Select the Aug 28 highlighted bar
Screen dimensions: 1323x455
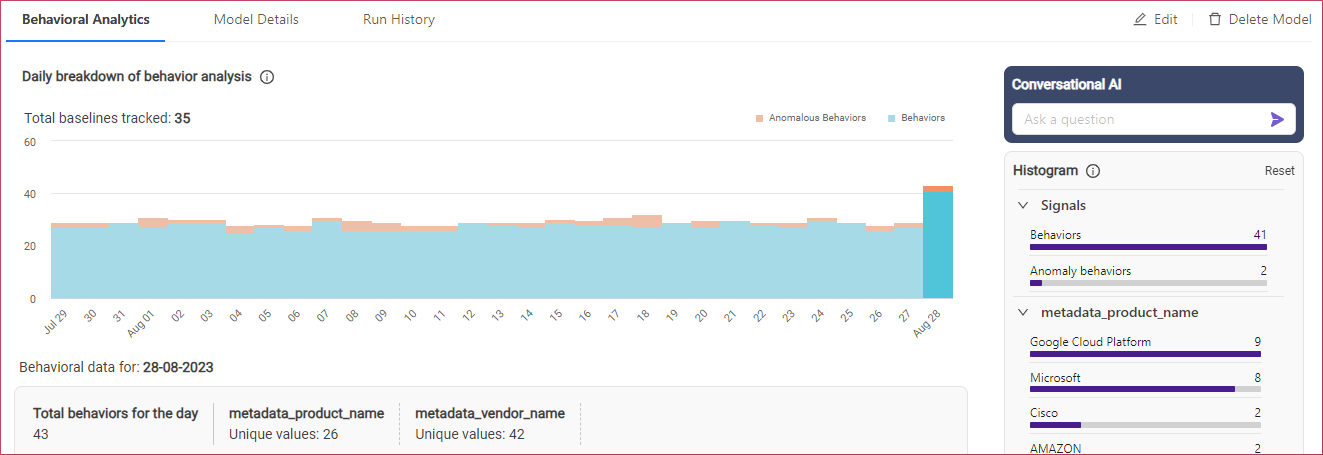coord(937,243)
